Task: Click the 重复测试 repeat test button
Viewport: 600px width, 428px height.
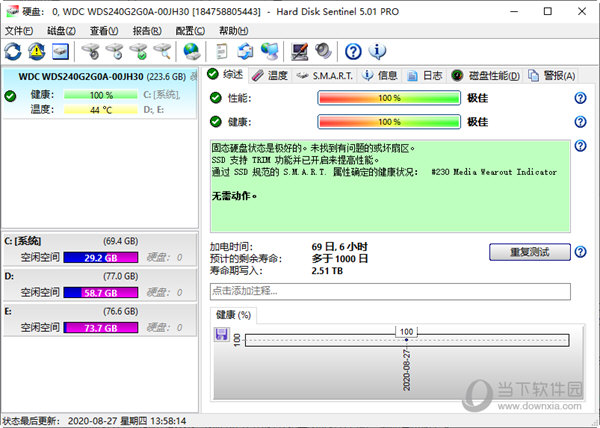Action: coord(530,252)
